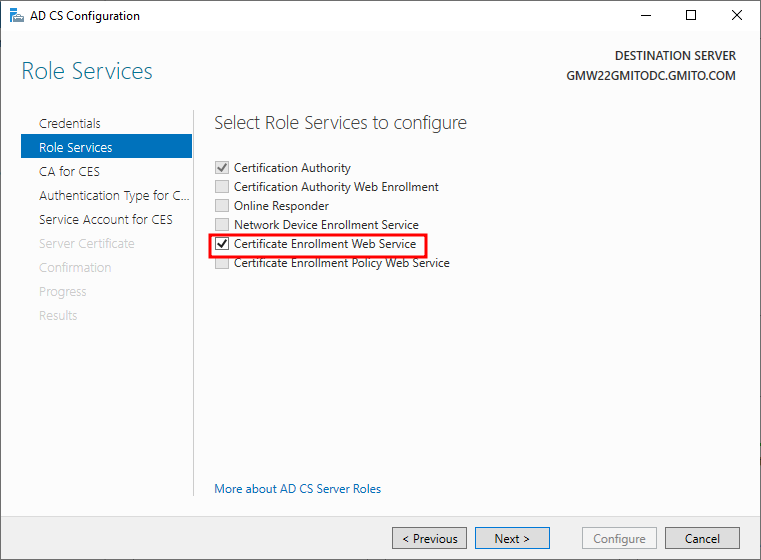
Task: Uncheck Certificate Enrollment Web Service checkbox
Action: [222, 244]
